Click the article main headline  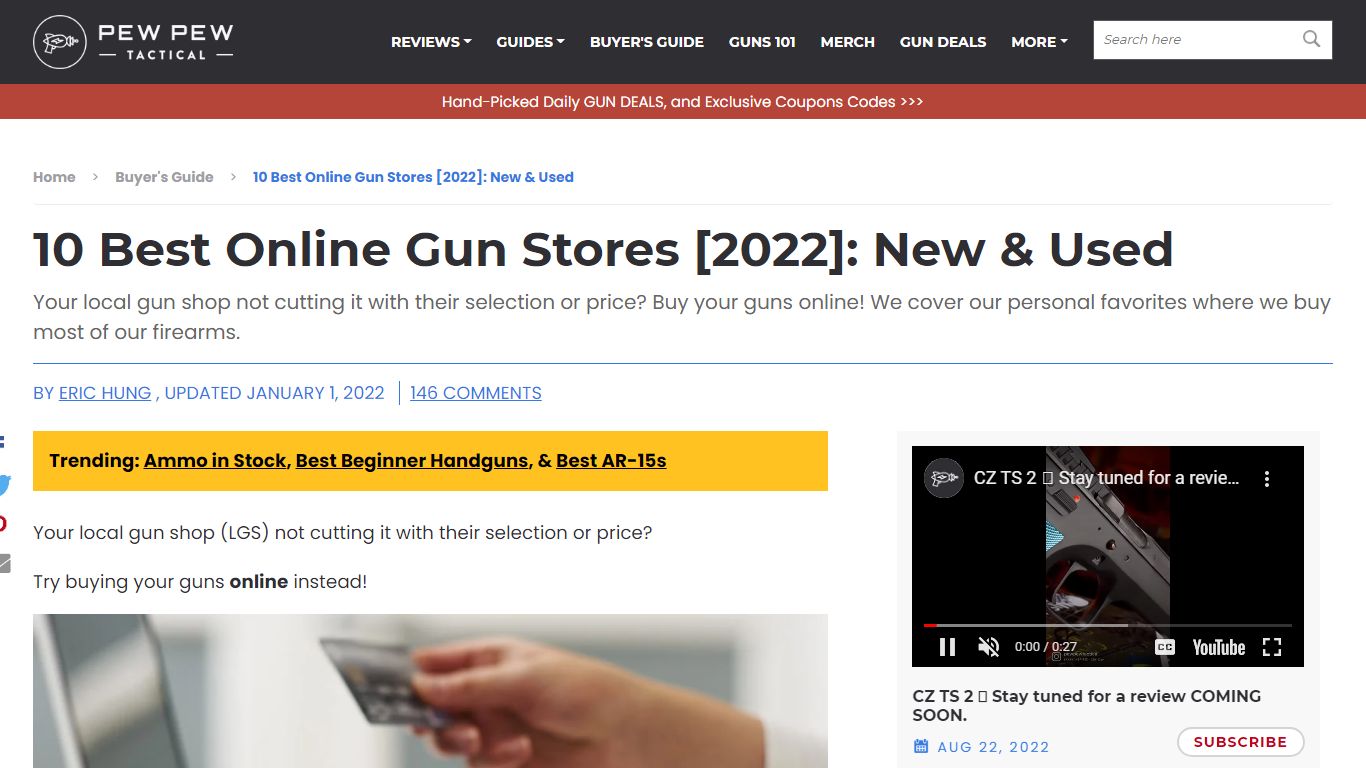pyautogui.click(x=603, y=249)
